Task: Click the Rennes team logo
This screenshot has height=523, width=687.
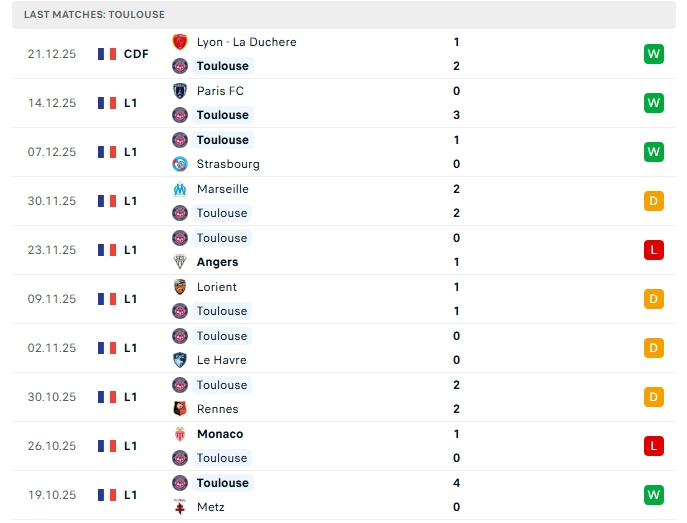Action: tap(180, 409)
